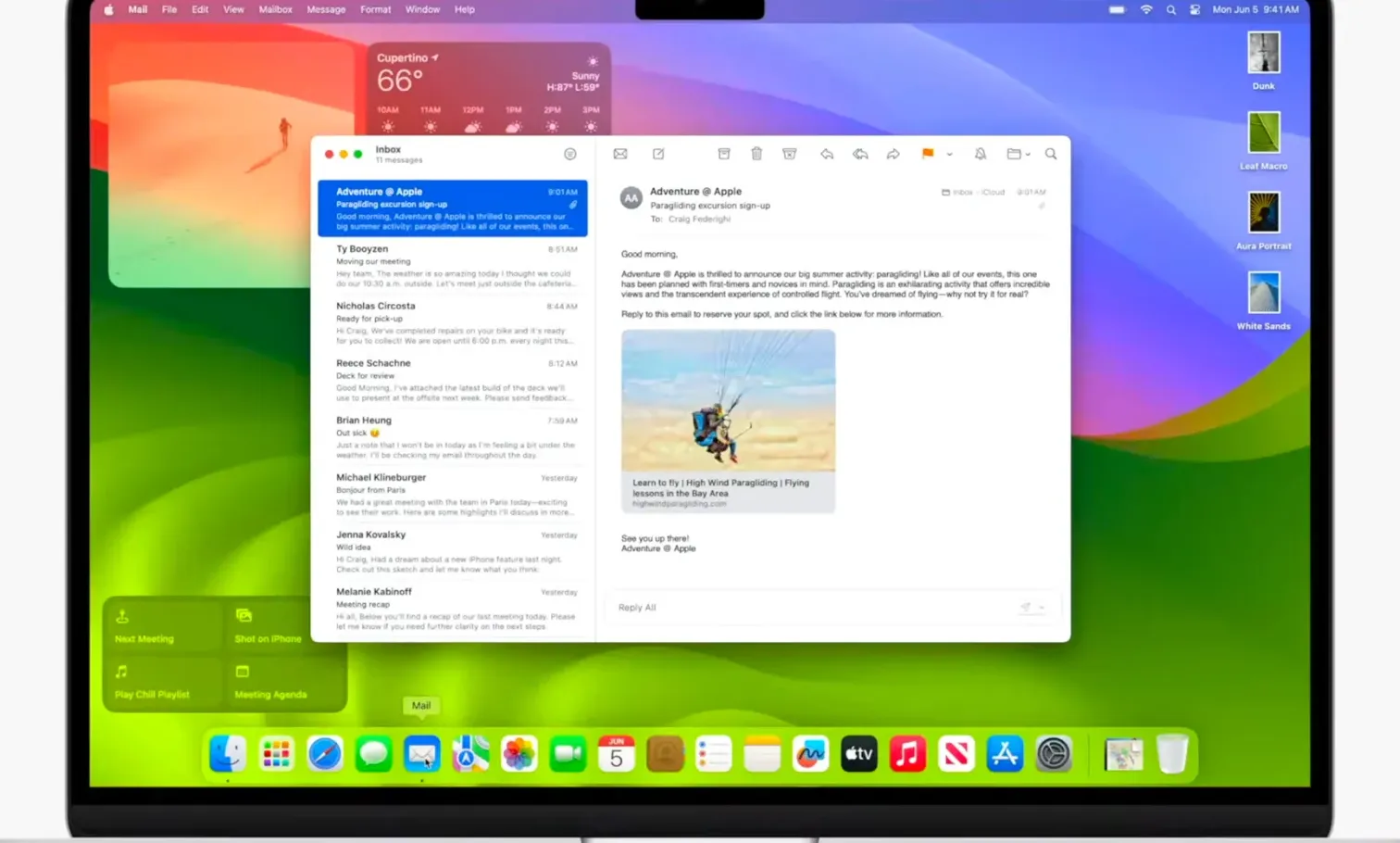Viewport: 1400px width, 843px height.
Task: Click the Reply All toolbar icon
Action: click(x=860, y=154)
